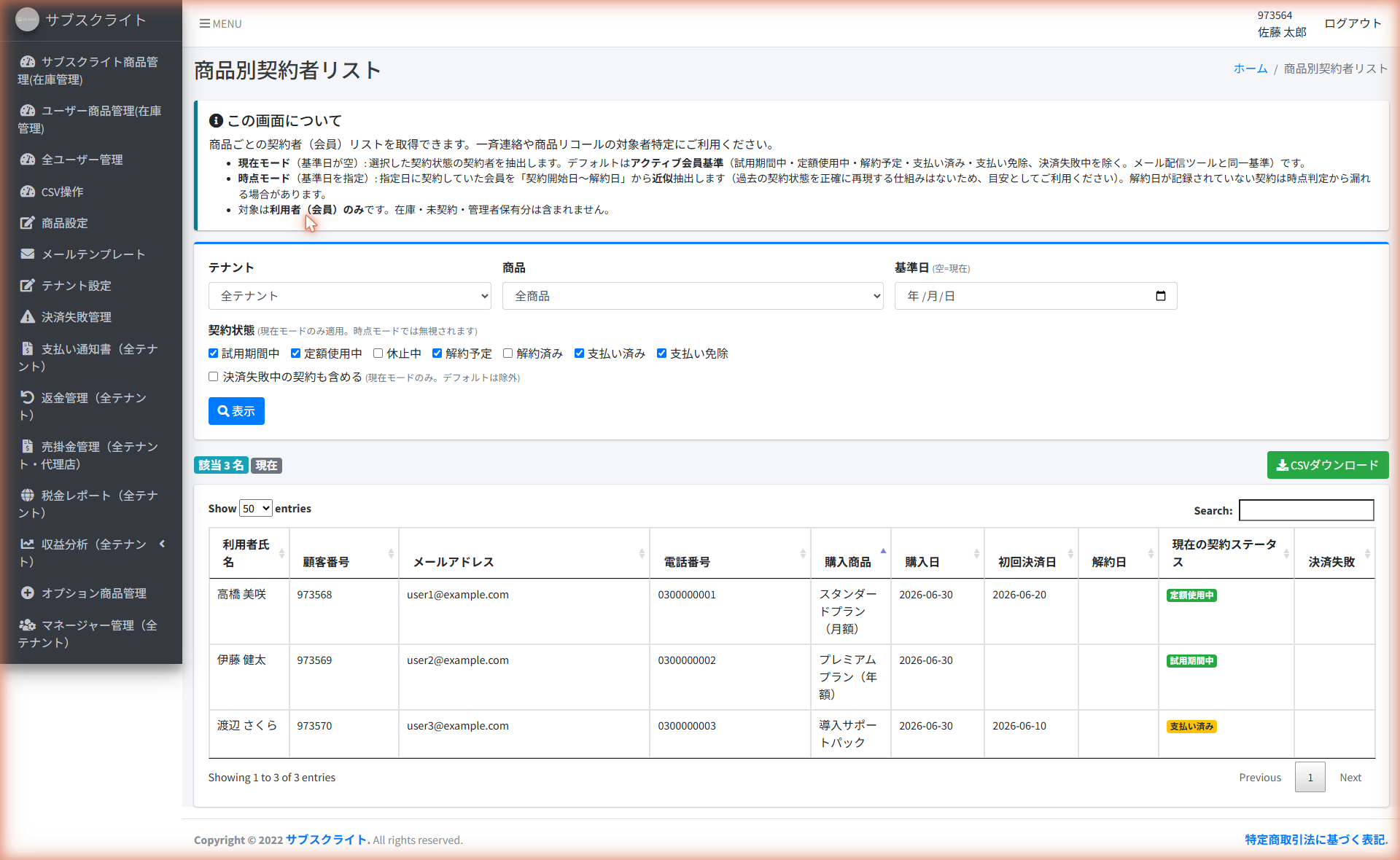Click the サブスクライト logo avatar
1400x860 pixels.
27,20
